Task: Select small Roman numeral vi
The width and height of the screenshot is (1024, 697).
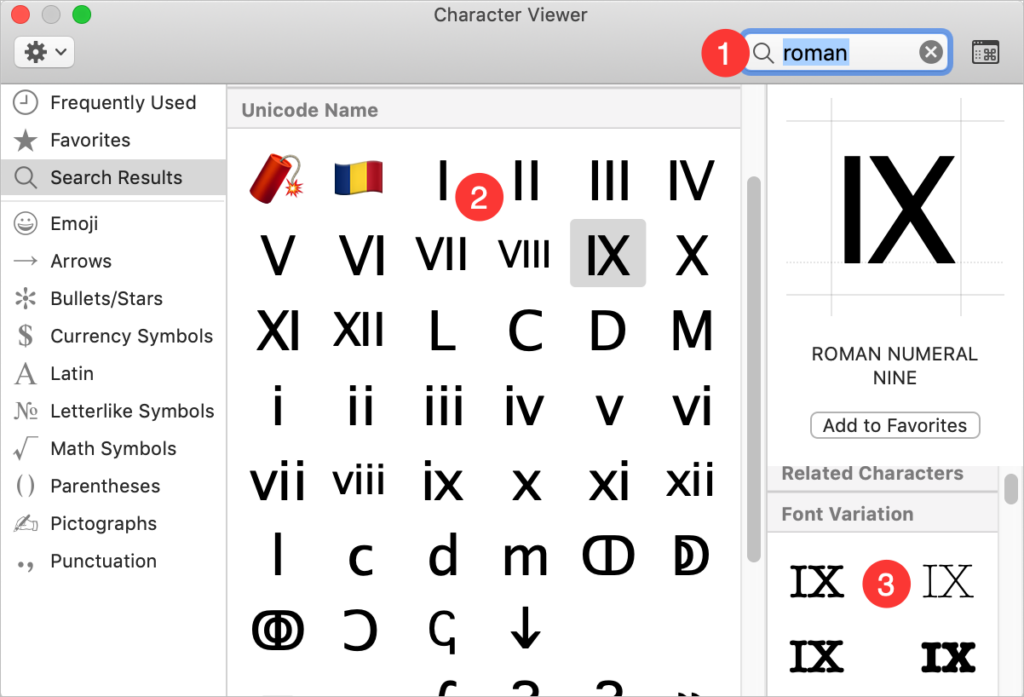Action: (692, 405)
